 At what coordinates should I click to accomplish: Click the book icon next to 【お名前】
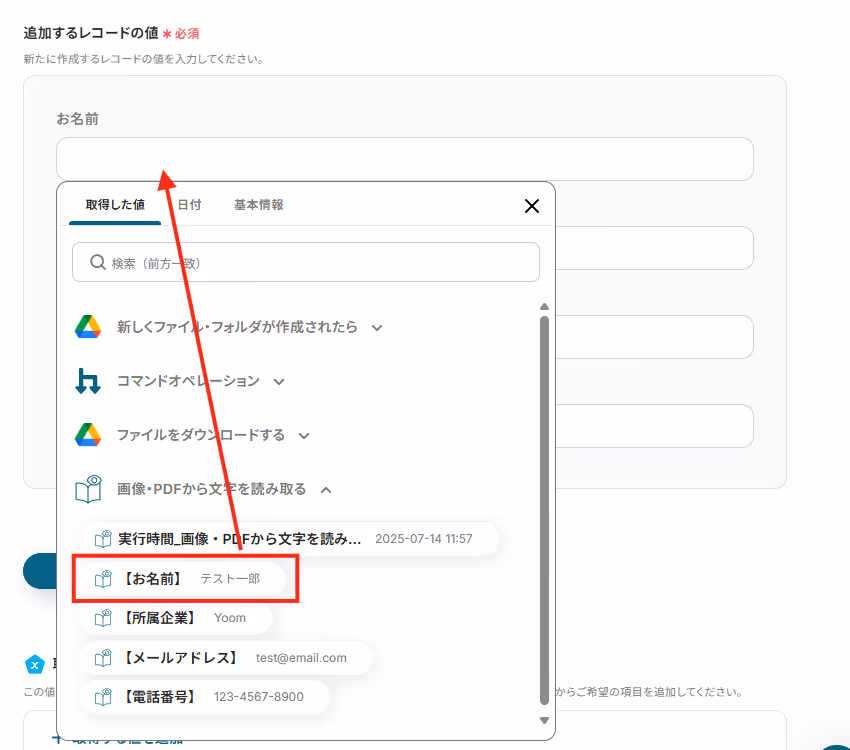tap(103, 579)
